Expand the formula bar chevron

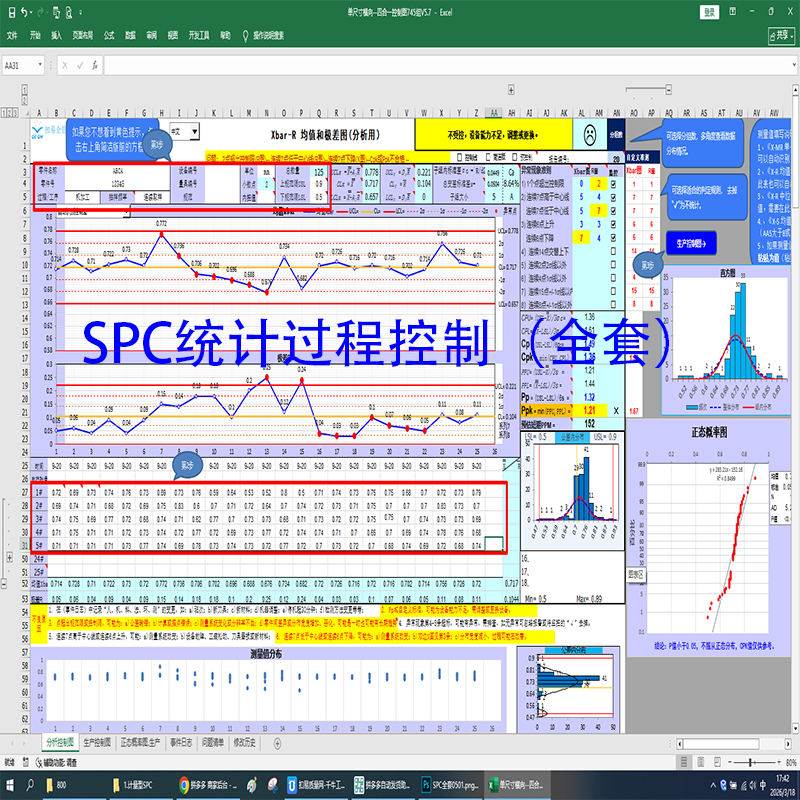[x=794, y=65]
